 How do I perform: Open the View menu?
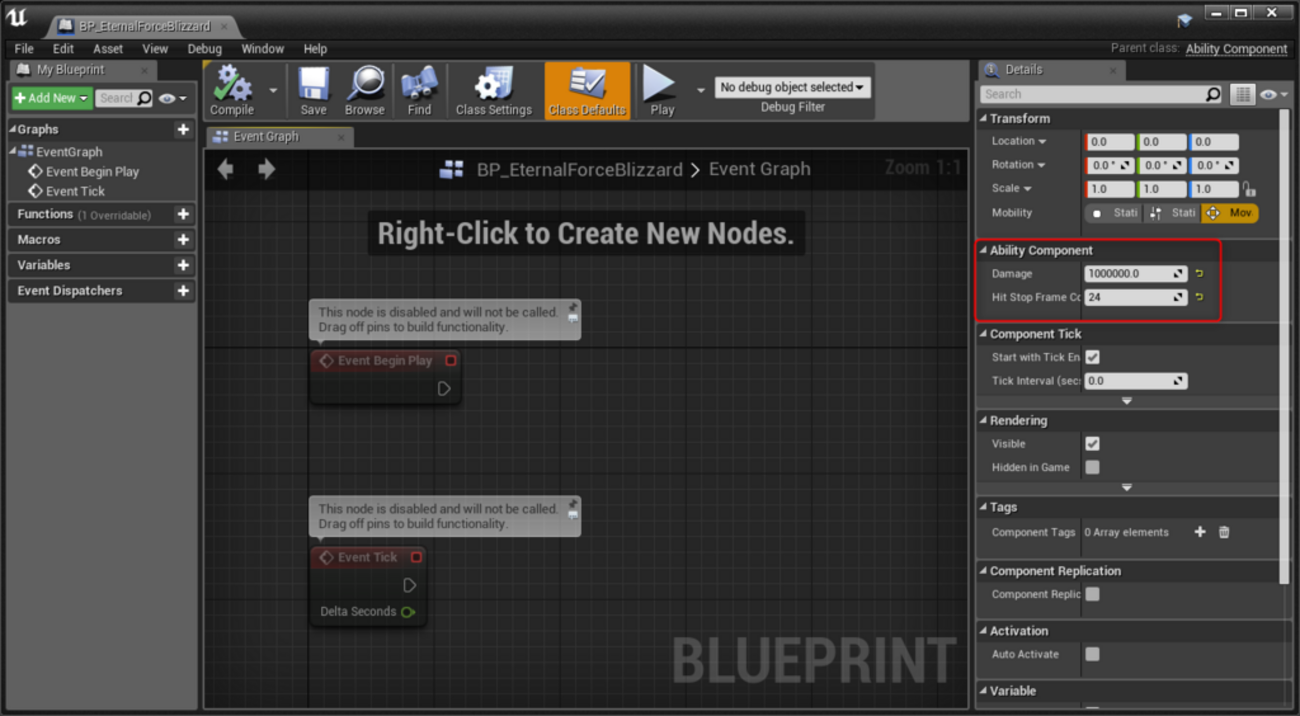tap(155, 48)
